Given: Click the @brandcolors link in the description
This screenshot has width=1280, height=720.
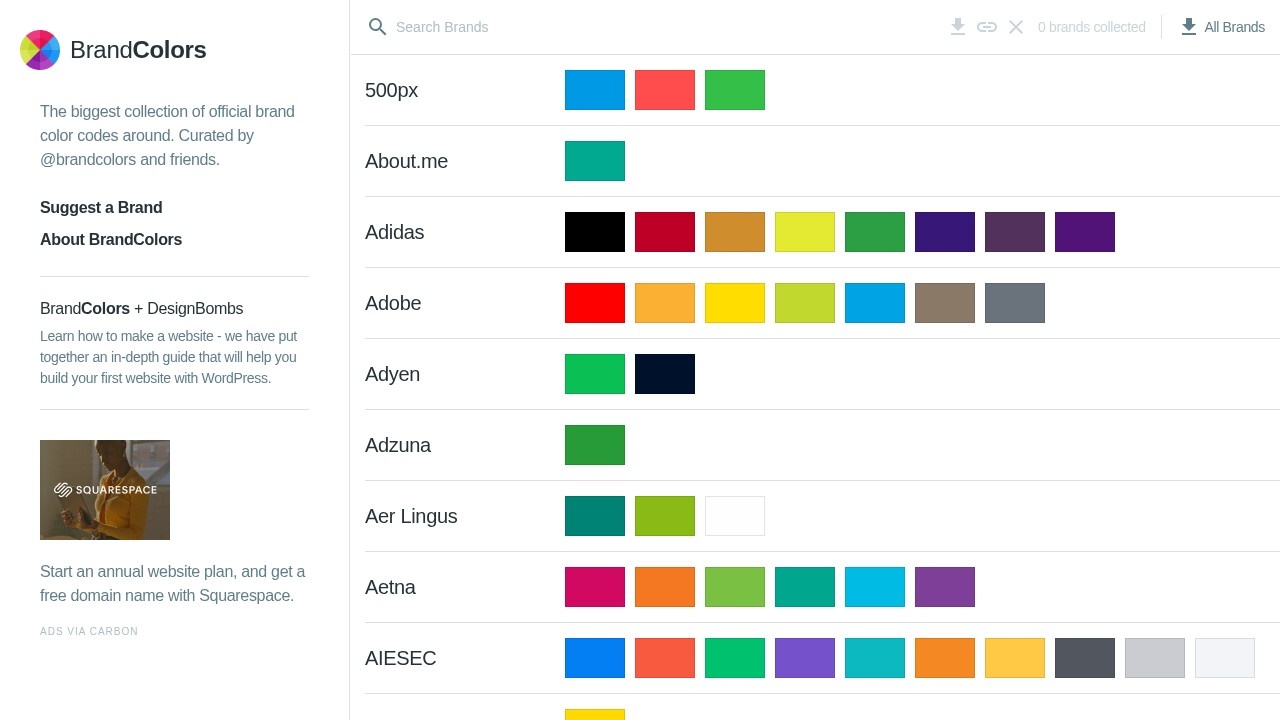Looking at the screenshot, I should (88, 159).
